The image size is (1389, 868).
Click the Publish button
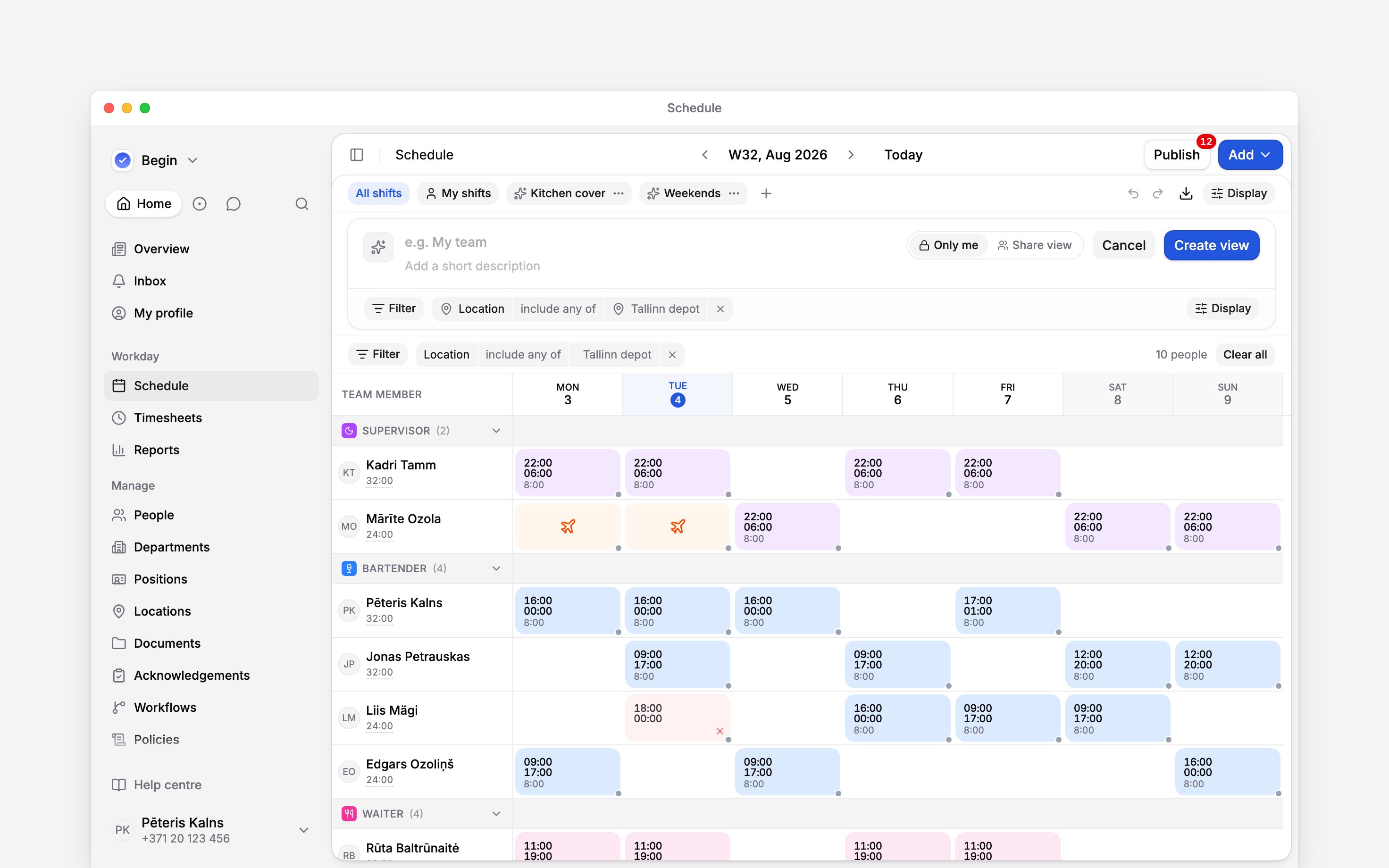[x=1177, y=155]
